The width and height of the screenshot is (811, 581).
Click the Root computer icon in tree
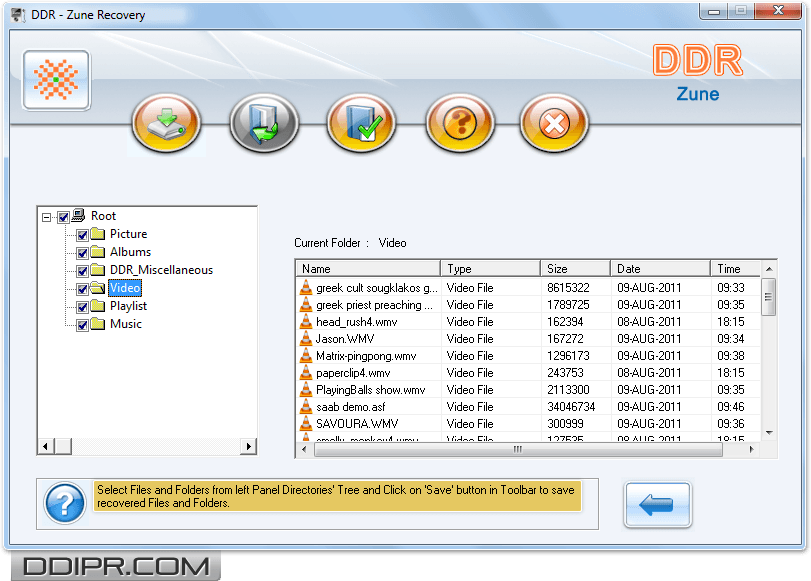point(79,215)
